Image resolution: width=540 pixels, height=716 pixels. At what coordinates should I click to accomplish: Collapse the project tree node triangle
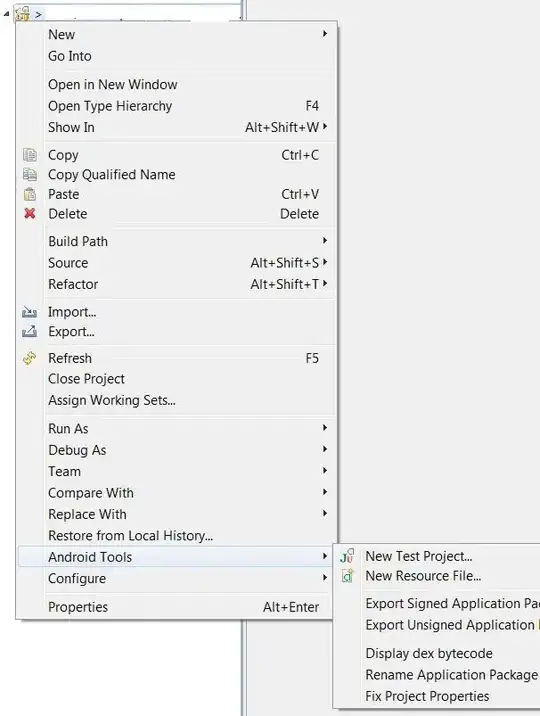click(x=6, y=14)
